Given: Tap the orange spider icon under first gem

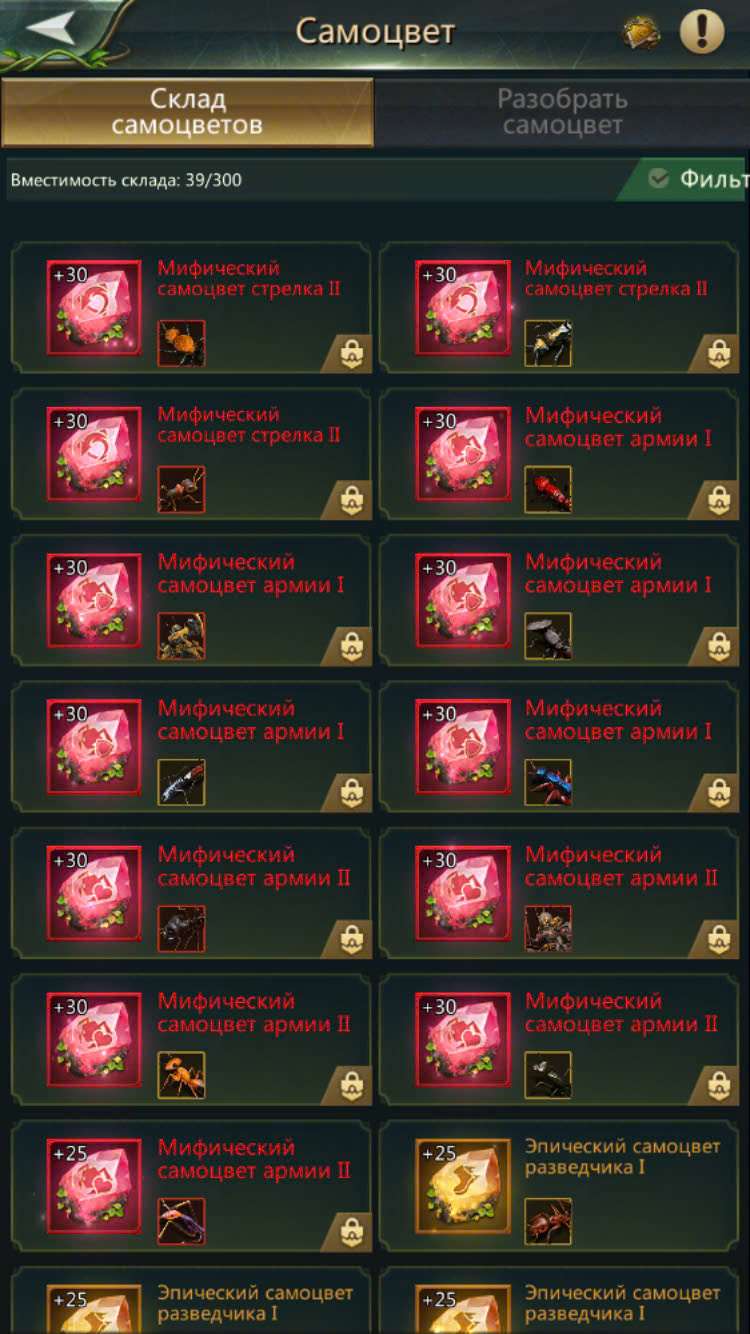Looking at the screenshot, I should pyautogui.click(x=181, y=343).
